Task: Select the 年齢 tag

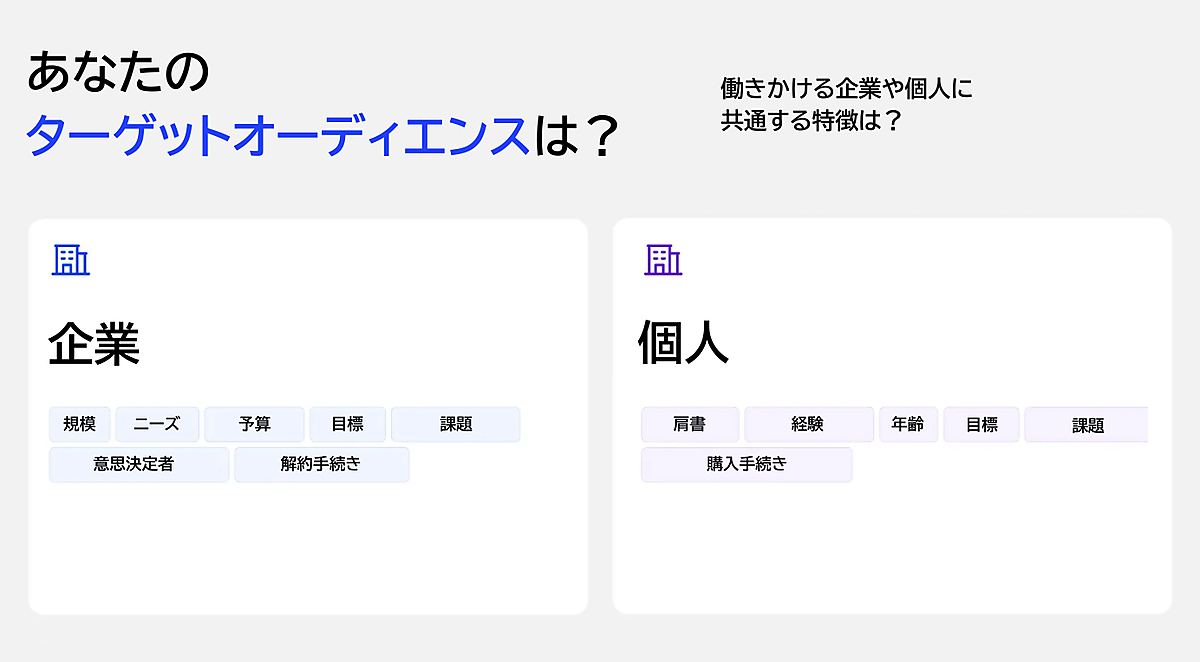Action: click(x=908, y=424)
